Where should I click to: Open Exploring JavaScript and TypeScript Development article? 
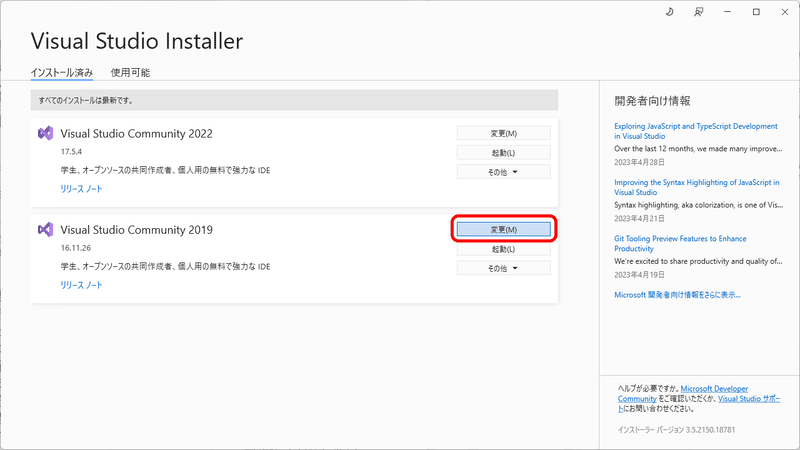pos(696,131)
